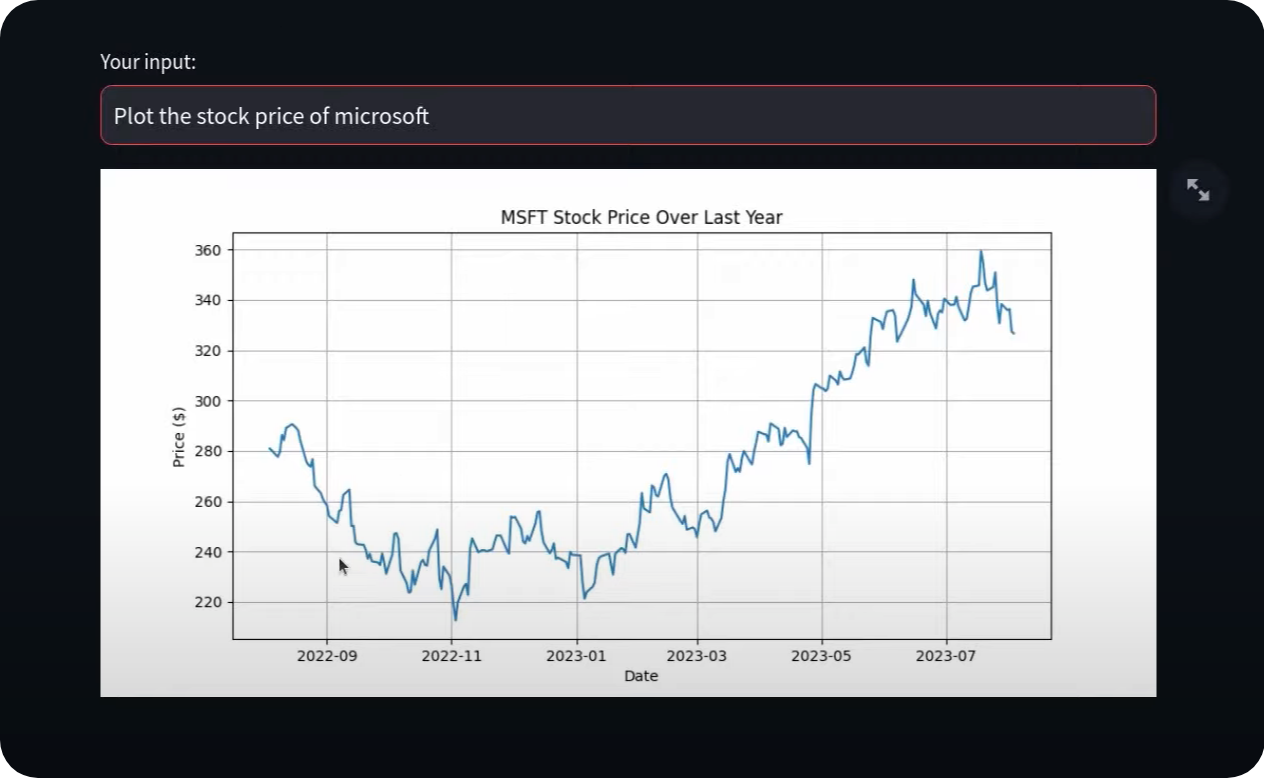Screen dimensions: 1265x778
Task: Select the 2023-05 x-axis tick label
Action: pos(821,657)
